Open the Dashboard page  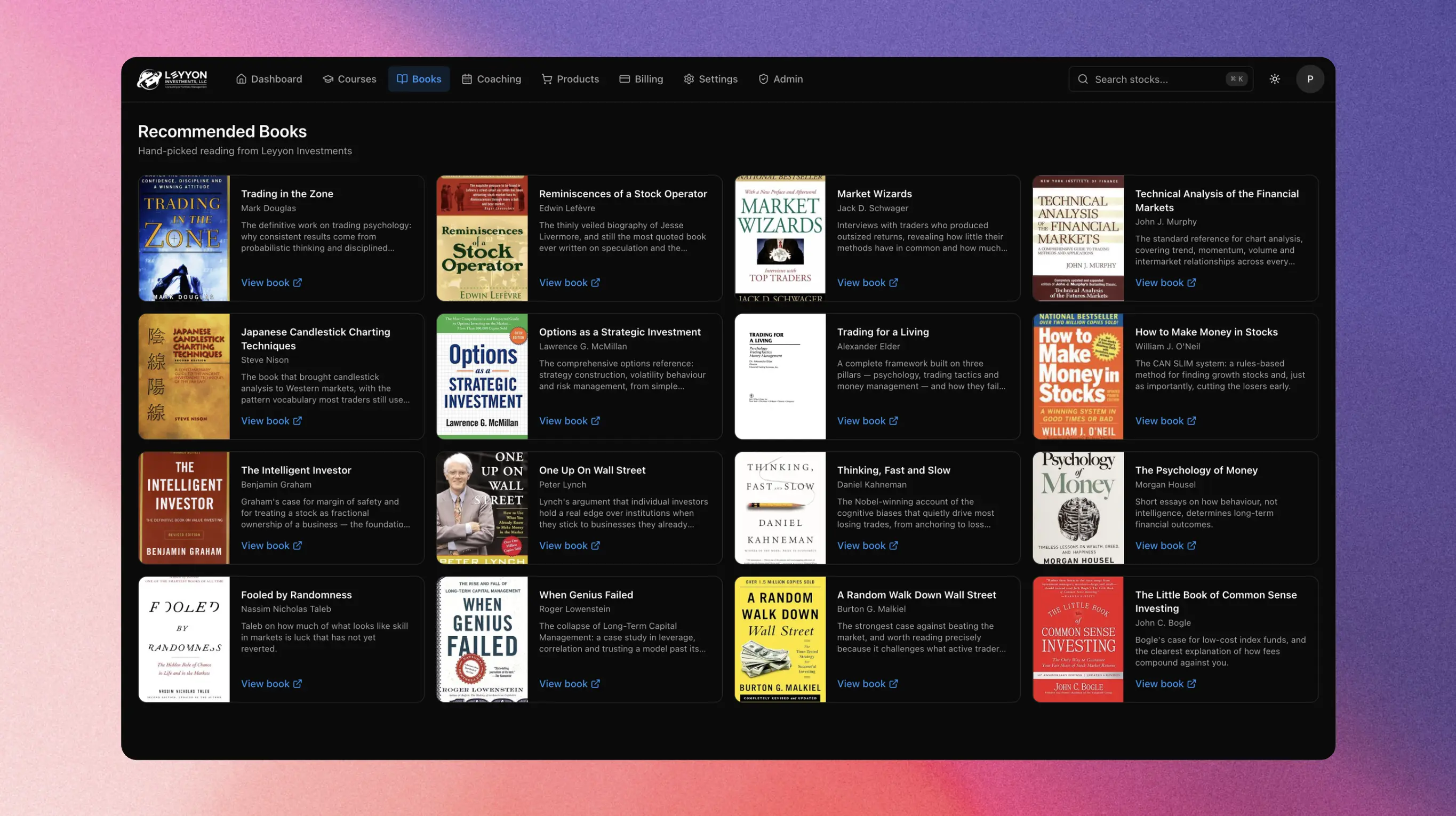269,79
